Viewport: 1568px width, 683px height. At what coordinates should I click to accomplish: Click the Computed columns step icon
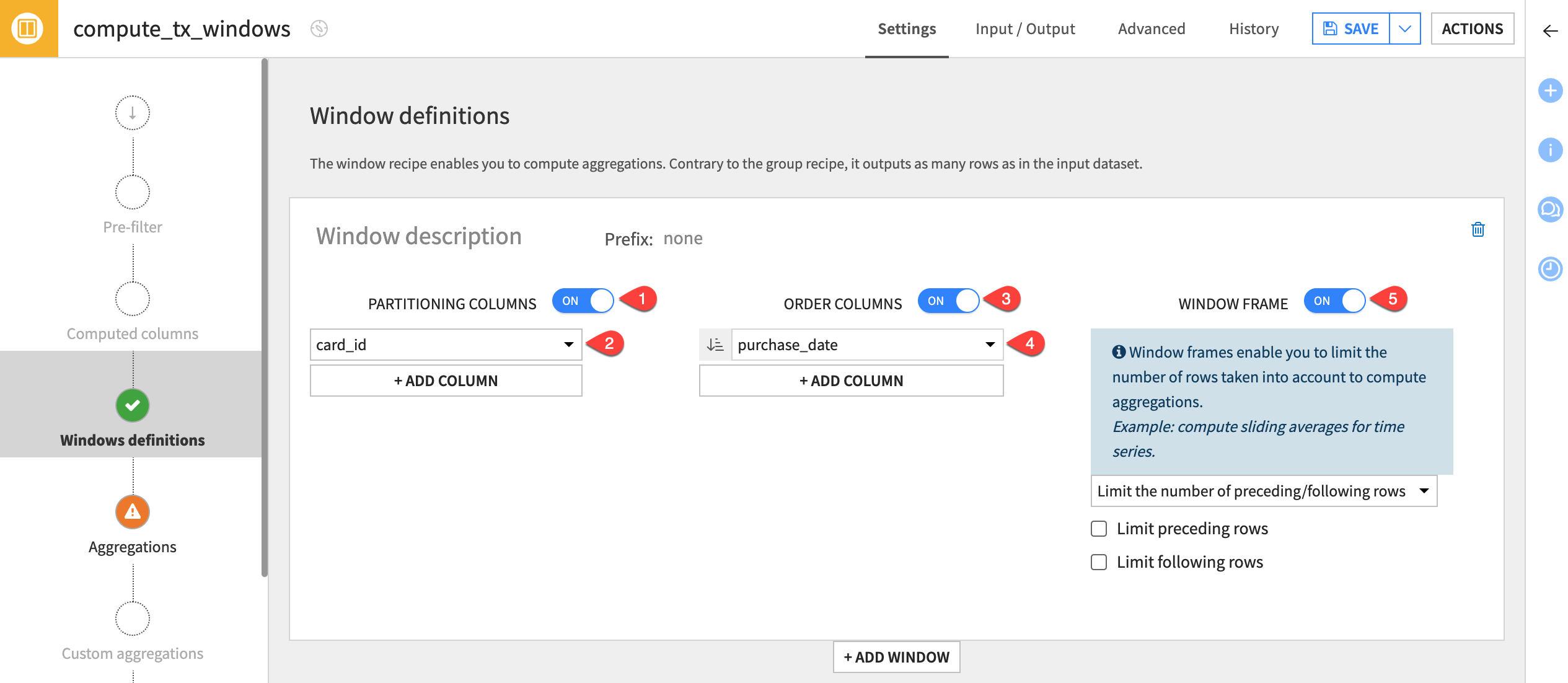[x=132, y=299]
